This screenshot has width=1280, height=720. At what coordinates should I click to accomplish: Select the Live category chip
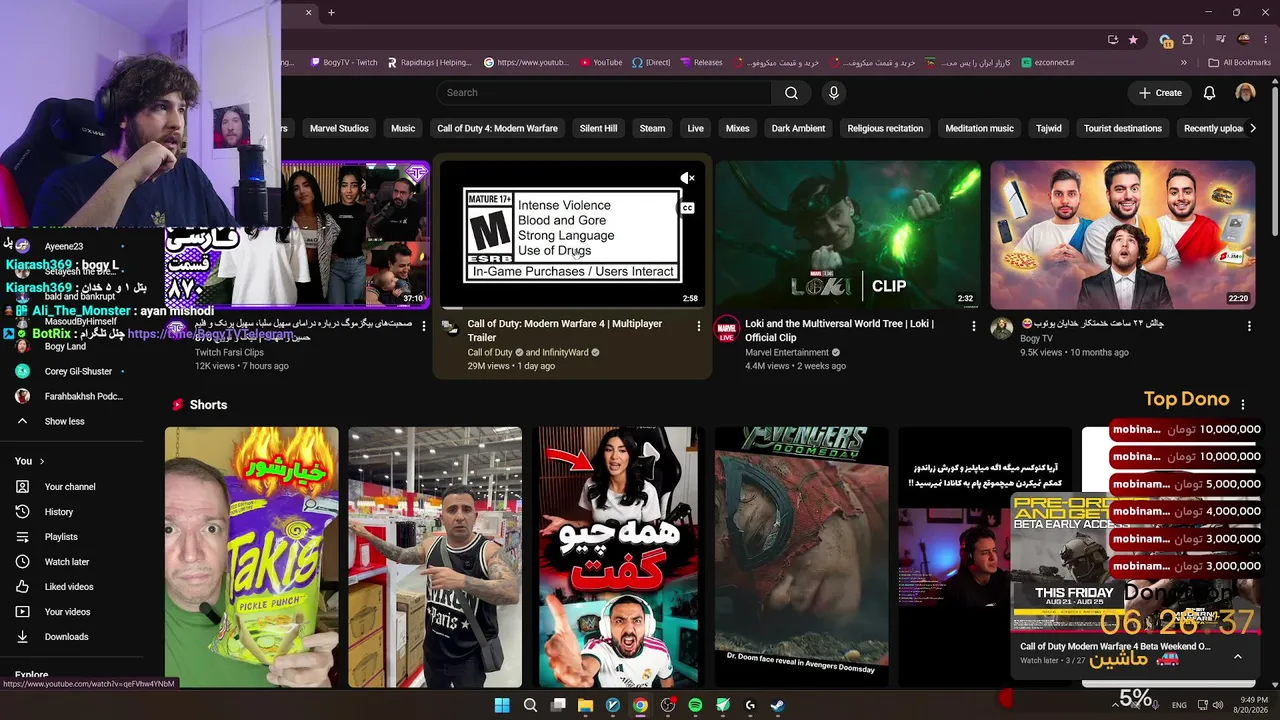[695, 128]
